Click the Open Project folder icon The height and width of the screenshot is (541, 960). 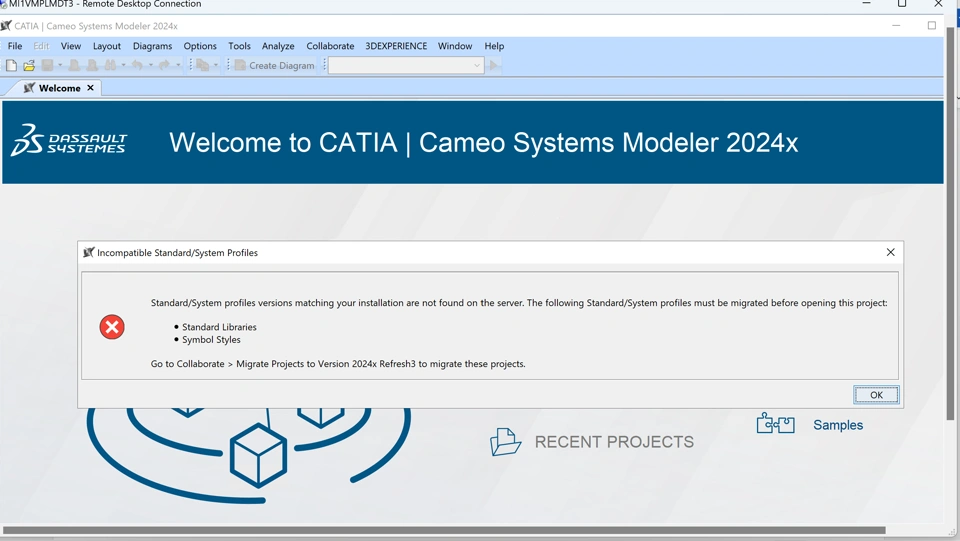click(x=29, y=65)
